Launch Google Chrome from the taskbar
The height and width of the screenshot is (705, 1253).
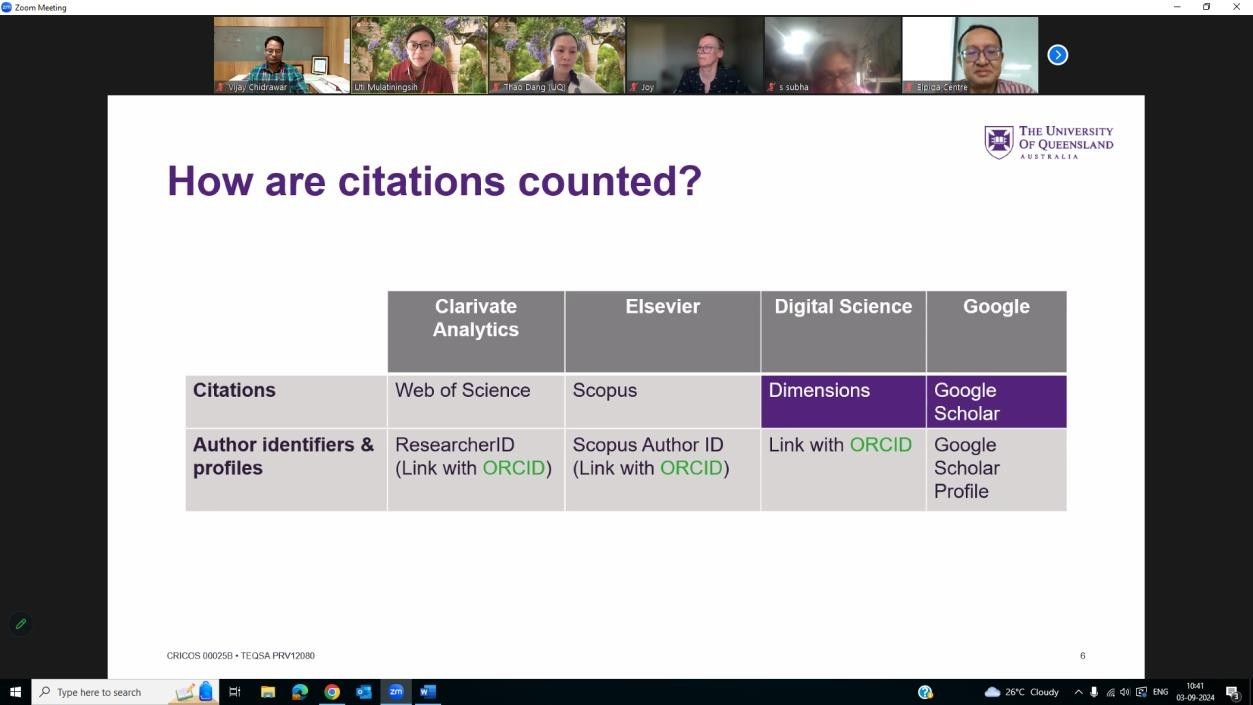[332, 692]
